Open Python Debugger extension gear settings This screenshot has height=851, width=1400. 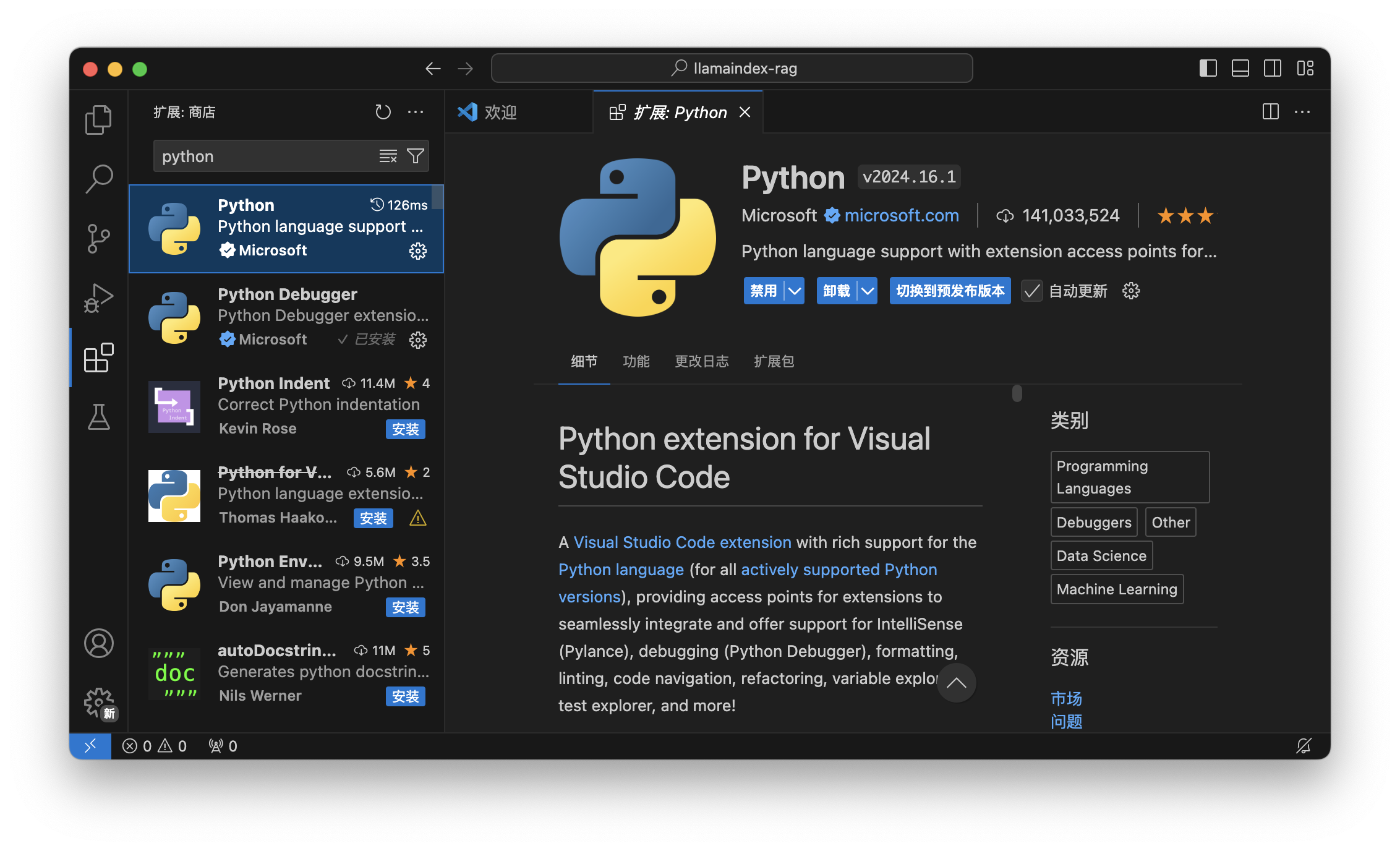point(418,340)
